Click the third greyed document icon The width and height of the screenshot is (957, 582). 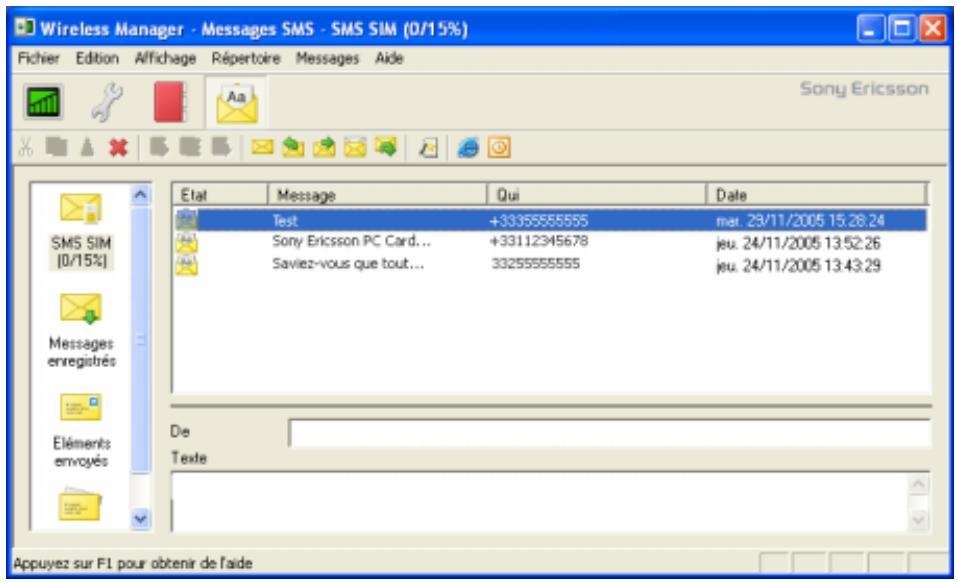click(x=221, y=147)
